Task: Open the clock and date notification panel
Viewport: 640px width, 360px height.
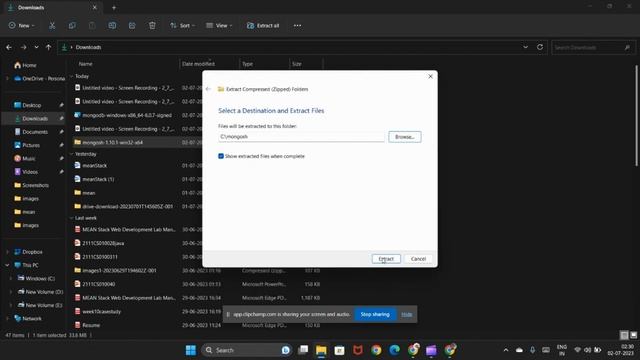Action: tap(620, 350)
